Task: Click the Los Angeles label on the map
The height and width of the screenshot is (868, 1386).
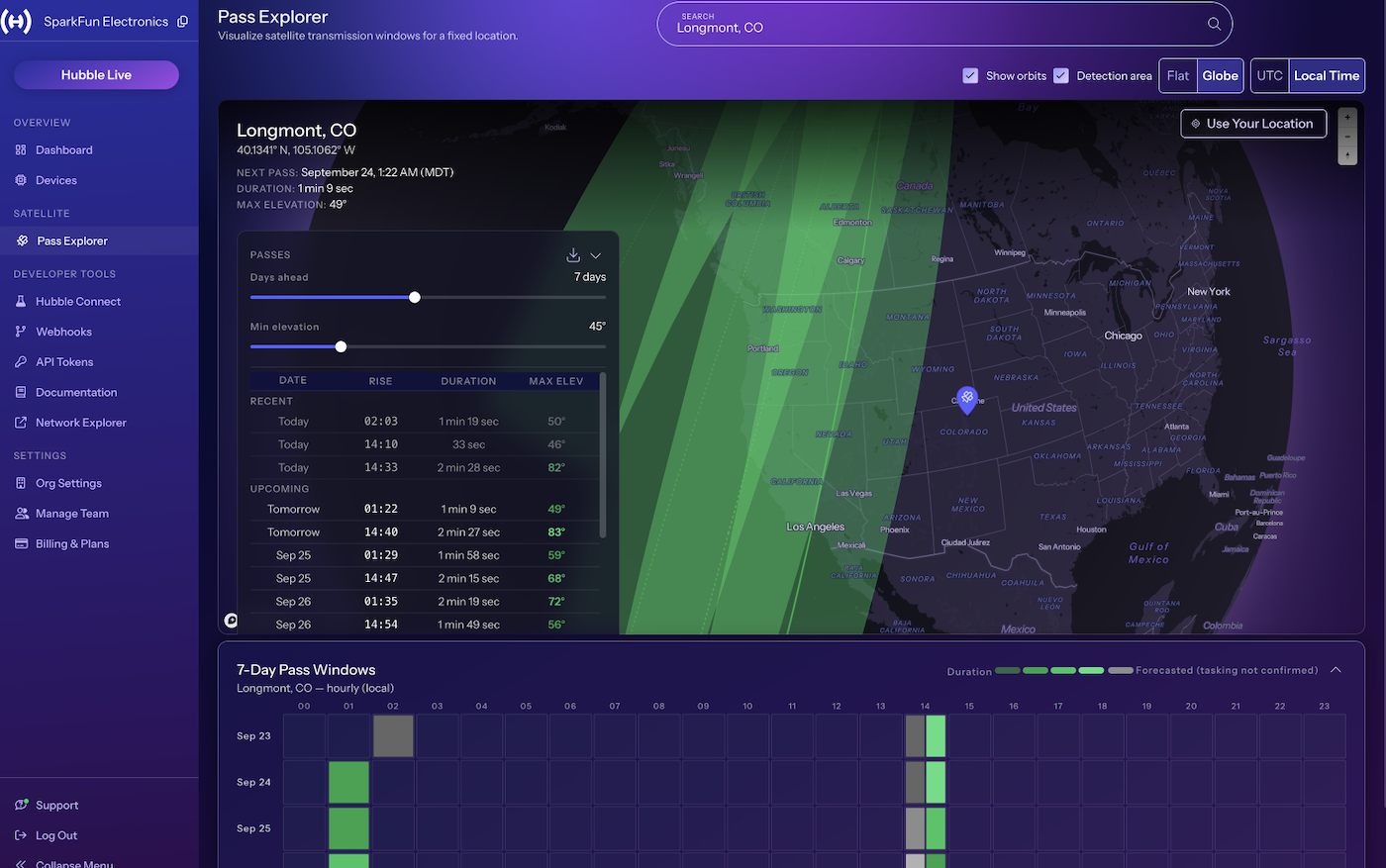Action: (815, 527)
